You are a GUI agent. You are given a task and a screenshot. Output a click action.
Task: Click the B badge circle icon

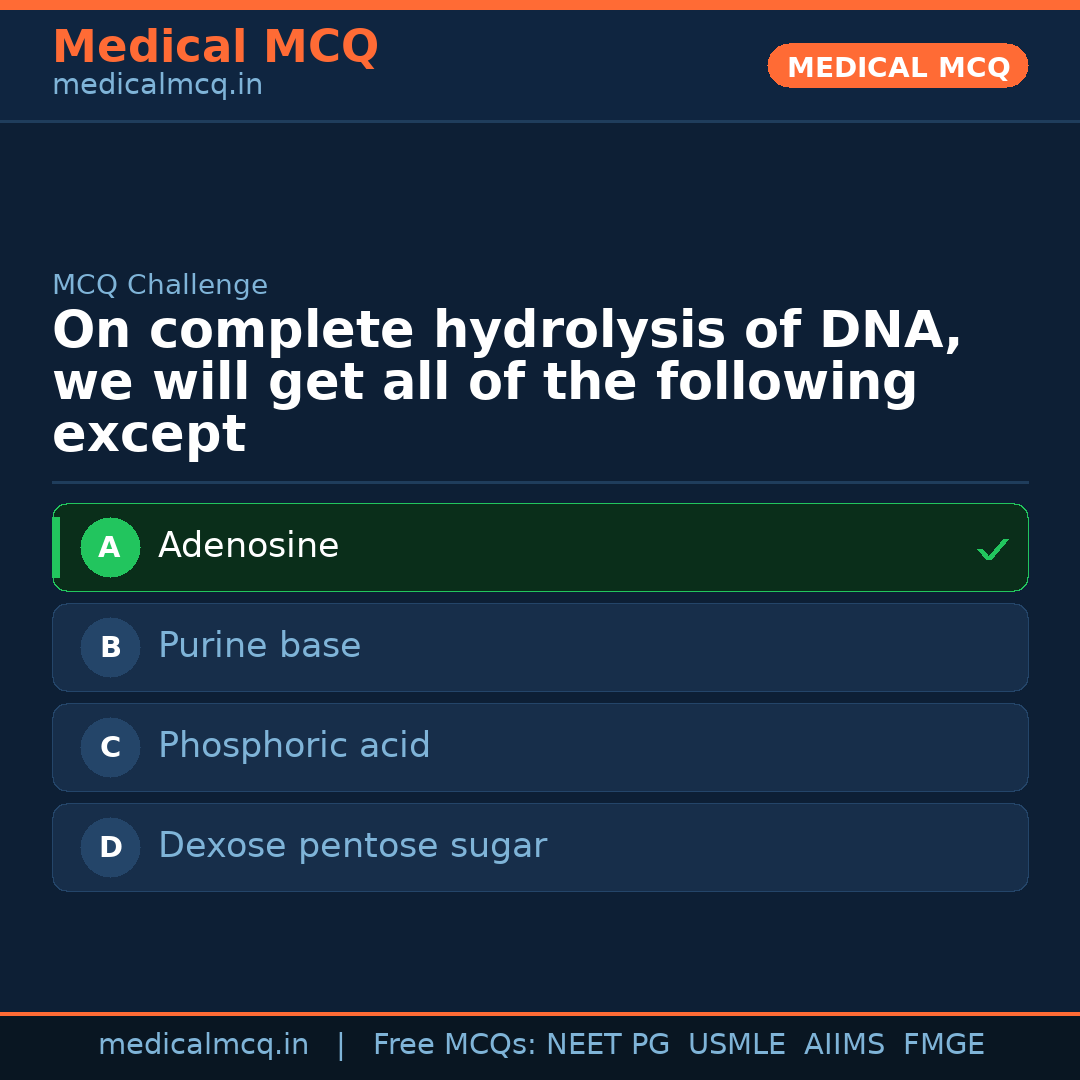click(x=110, y=647)
